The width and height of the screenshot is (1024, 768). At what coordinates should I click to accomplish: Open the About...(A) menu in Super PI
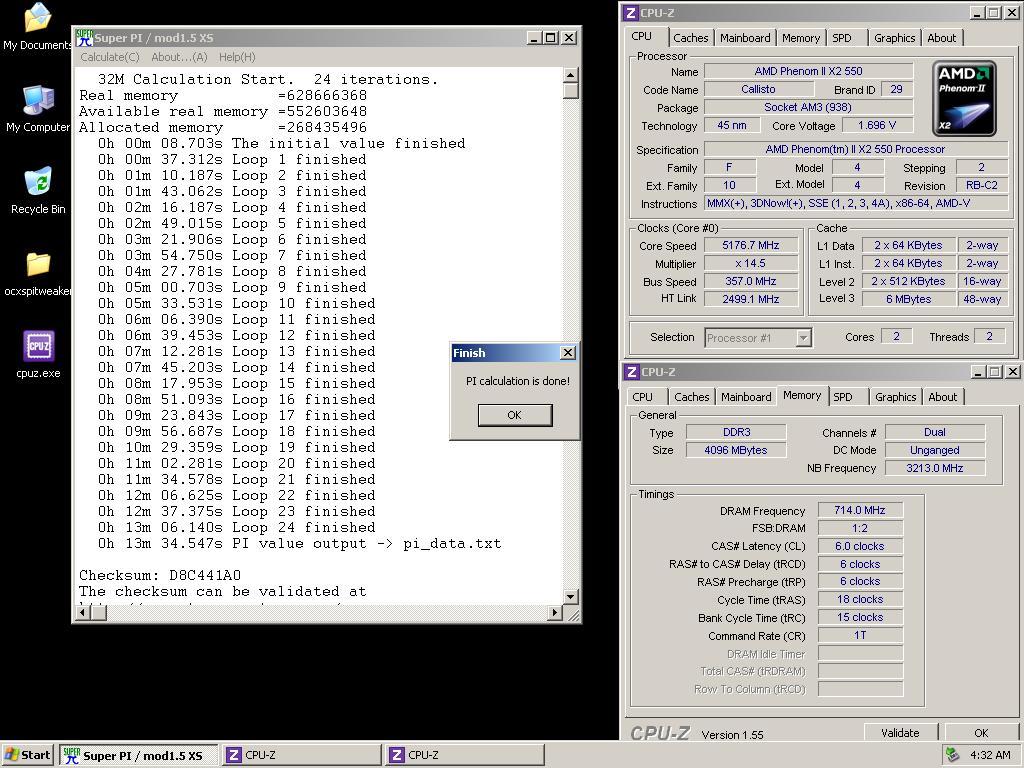coord(179,57)
